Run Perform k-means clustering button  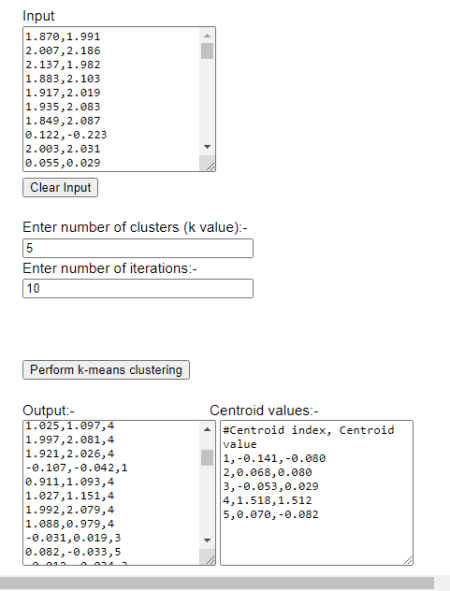pos(106,370)
